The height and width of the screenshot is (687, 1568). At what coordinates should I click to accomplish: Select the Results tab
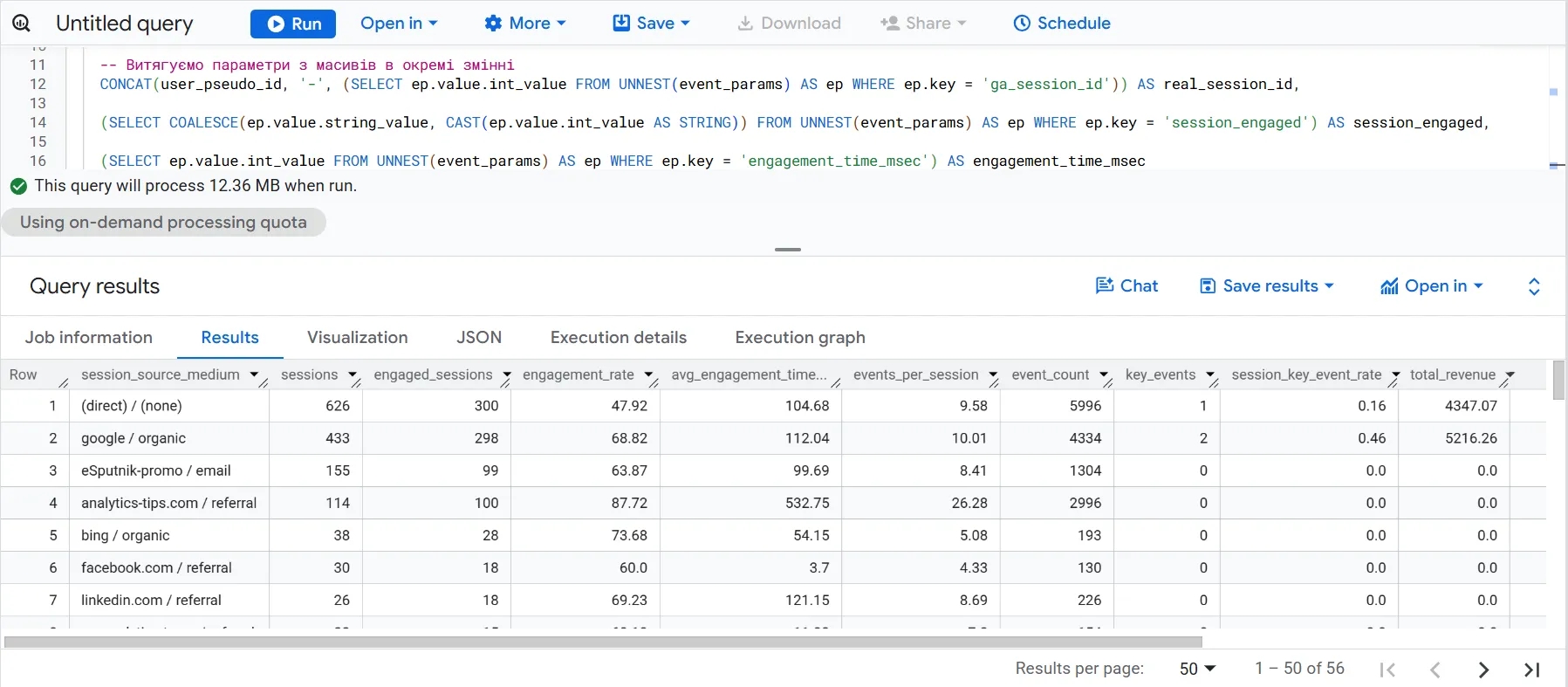click(x=230, y=338)
